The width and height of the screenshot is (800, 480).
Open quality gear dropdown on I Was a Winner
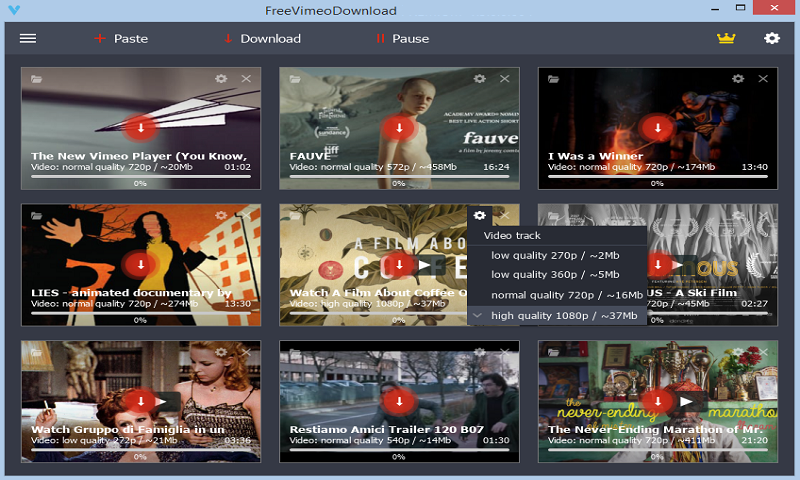click(x=738, y=78)
